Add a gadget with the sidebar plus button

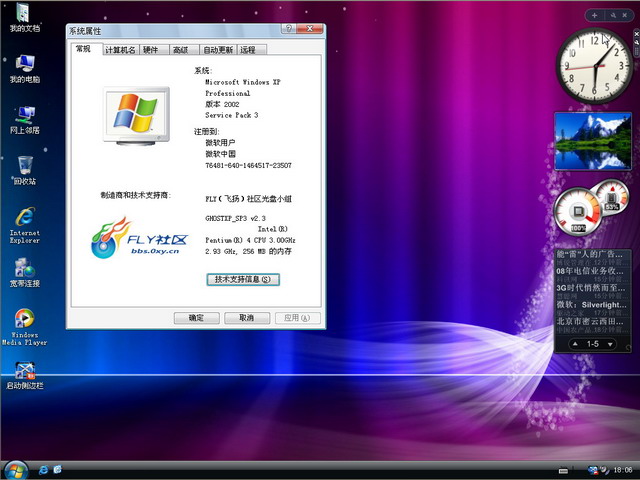point(594,15)
